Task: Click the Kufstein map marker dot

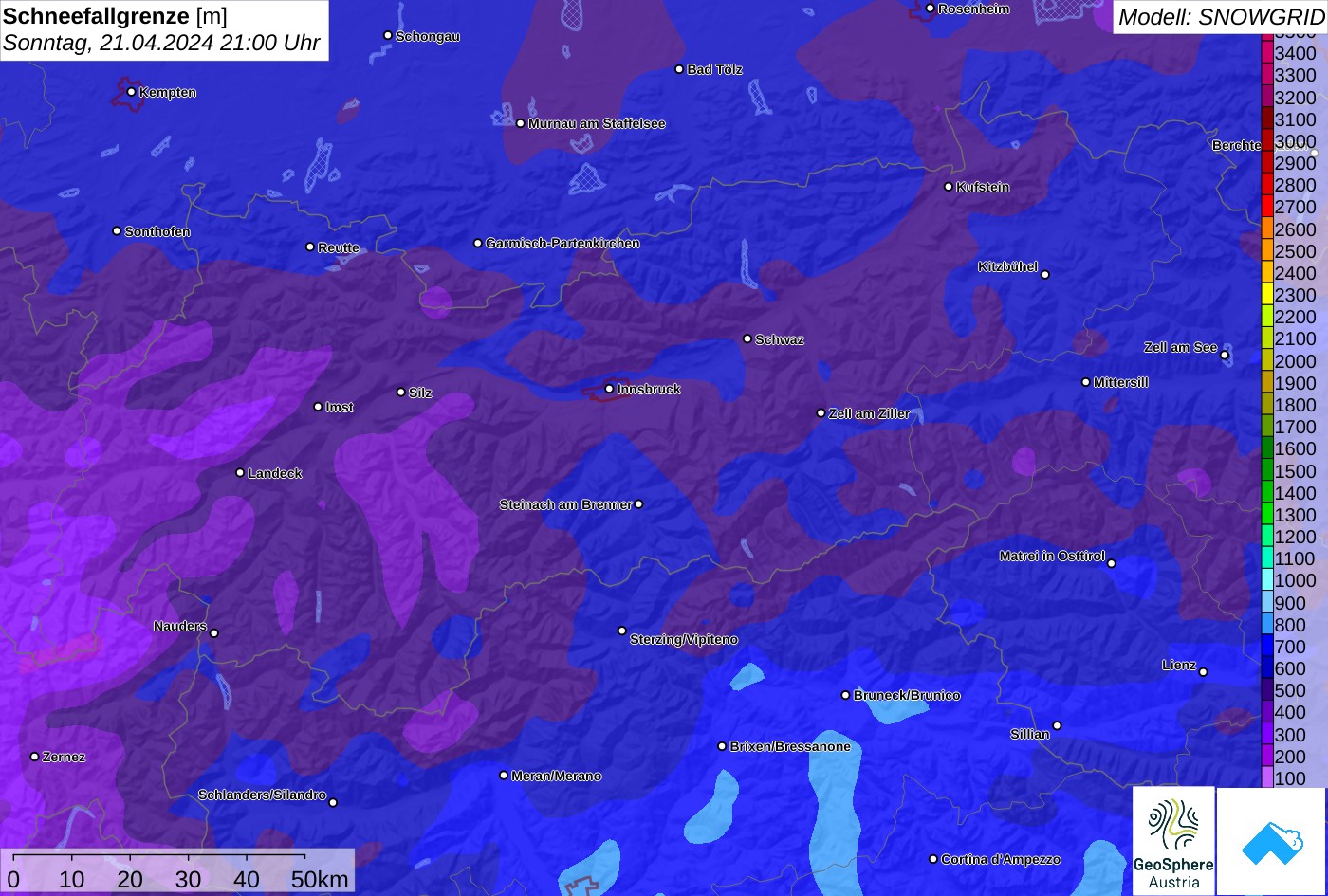Action: pos(949,187)
